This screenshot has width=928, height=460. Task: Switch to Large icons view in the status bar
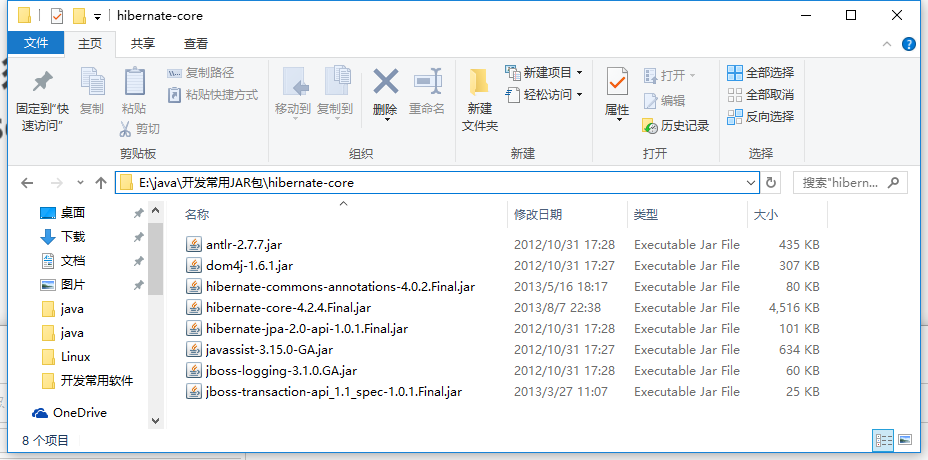904,440
